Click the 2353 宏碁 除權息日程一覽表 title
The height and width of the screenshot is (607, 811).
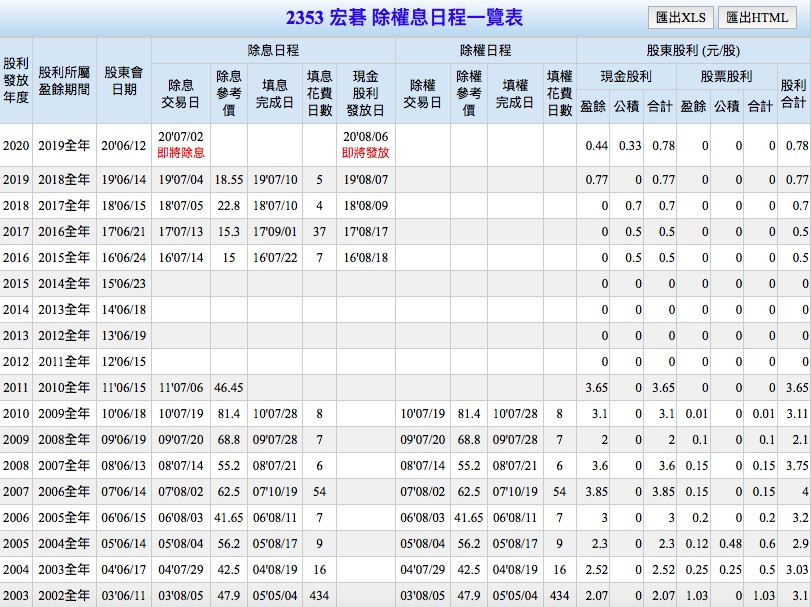tap(403, 18)
